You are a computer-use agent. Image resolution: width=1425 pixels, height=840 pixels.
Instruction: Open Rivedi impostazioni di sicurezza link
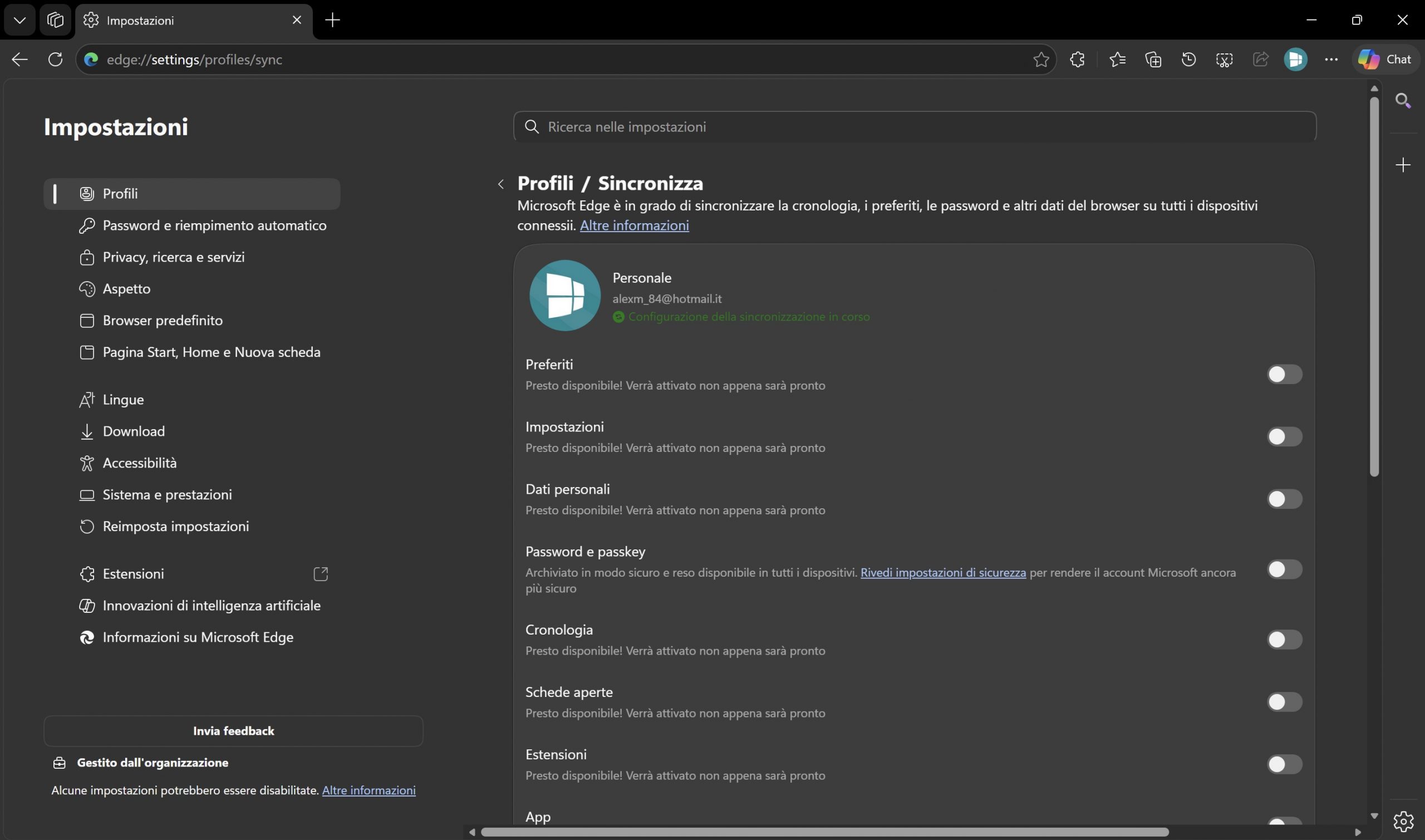[x=942, y=572]
